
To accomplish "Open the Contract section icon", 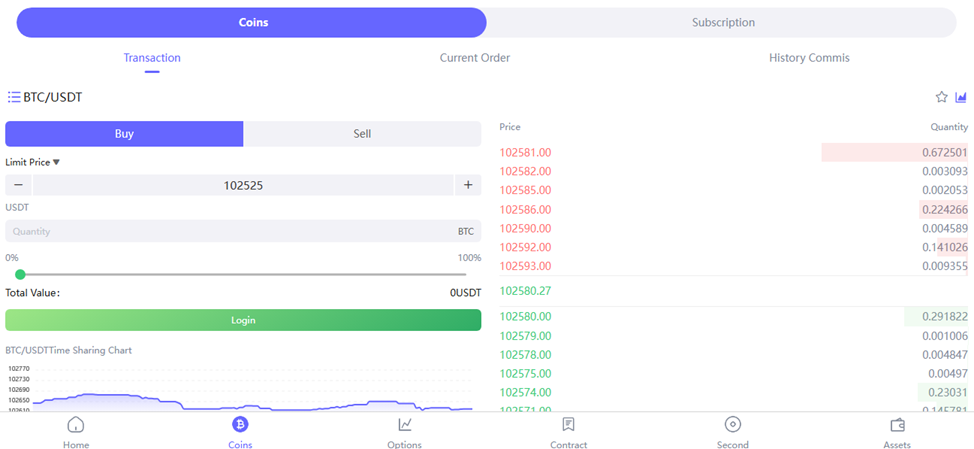I will 568,425.
